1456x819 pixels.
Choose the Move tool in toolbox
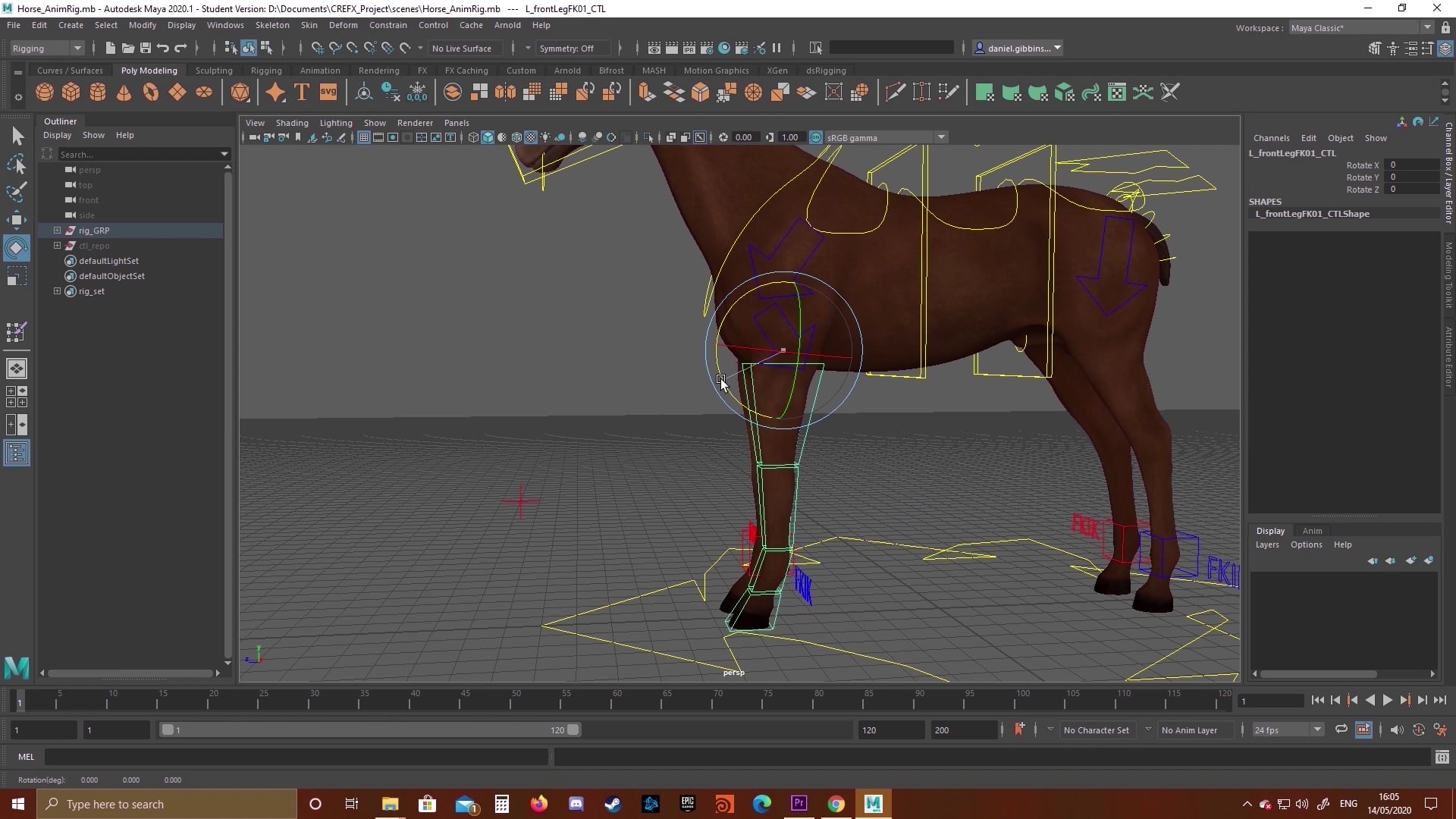17,220
